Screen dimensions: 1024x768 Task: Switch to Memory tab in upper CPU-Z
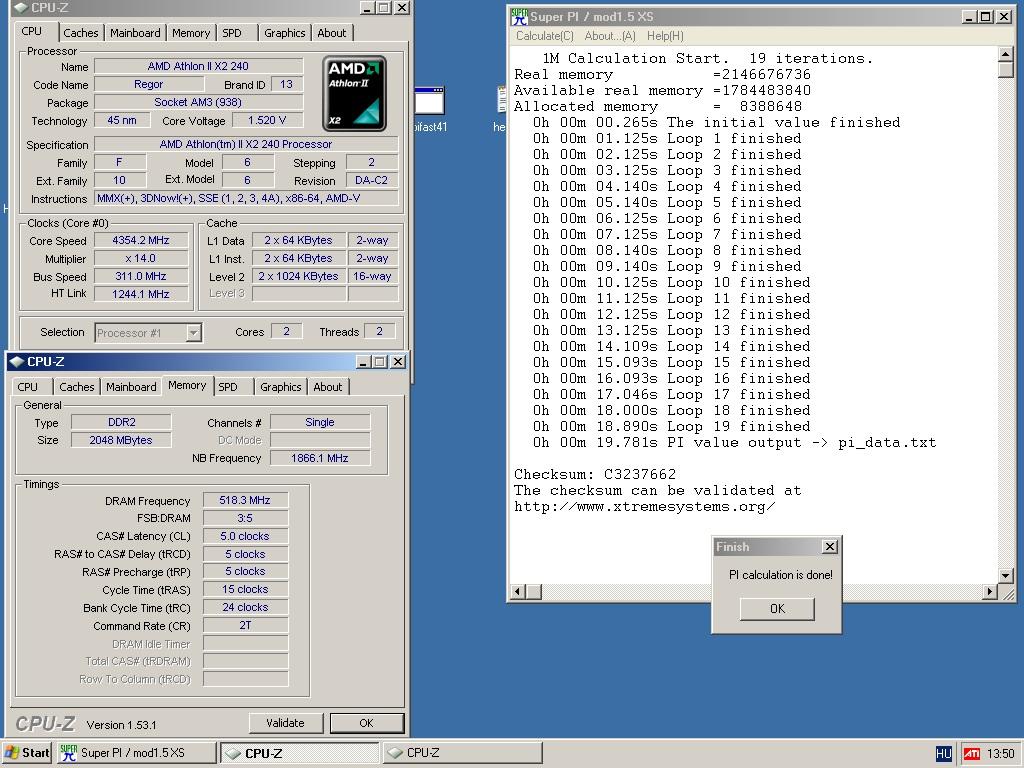pos(191,33)
